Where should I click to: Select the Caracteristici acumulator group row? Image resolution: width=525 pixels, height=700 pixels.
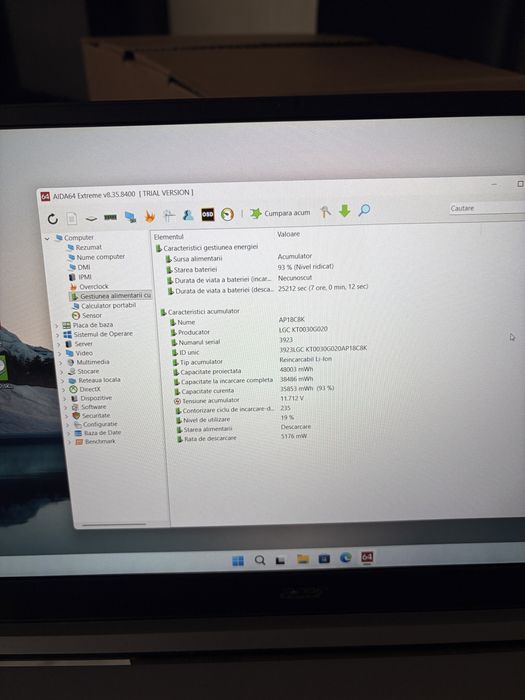pos(200,312)
